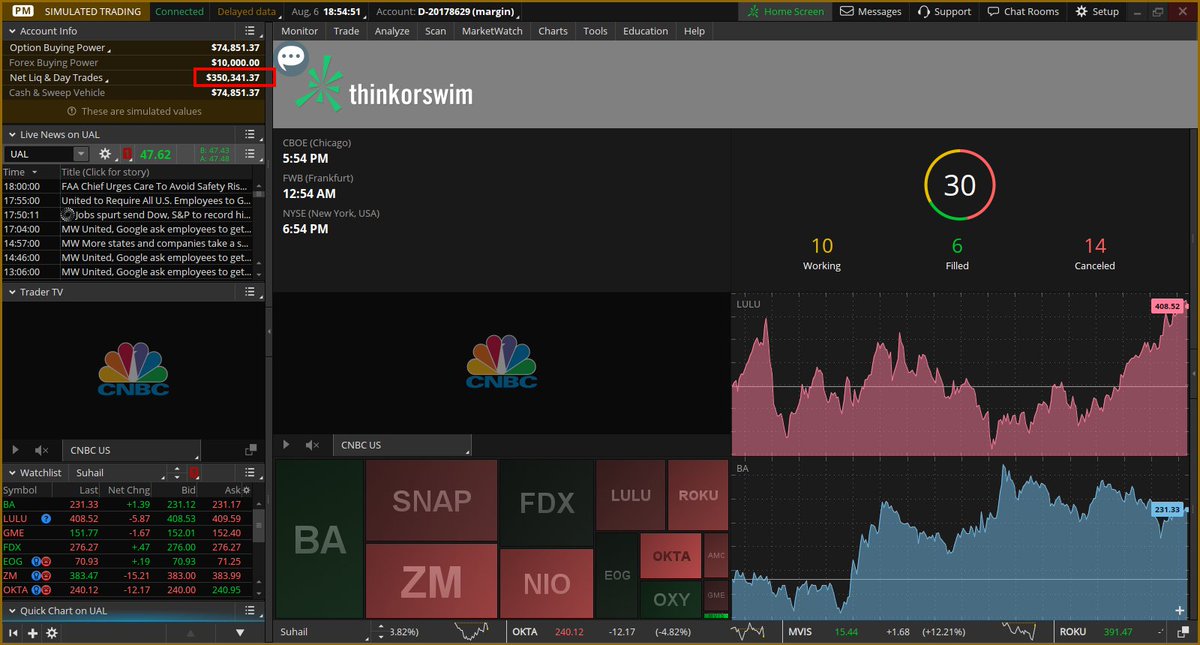Click the Net Liq & Day Trades label
The image size is (1200, 645).
[56, 78]
